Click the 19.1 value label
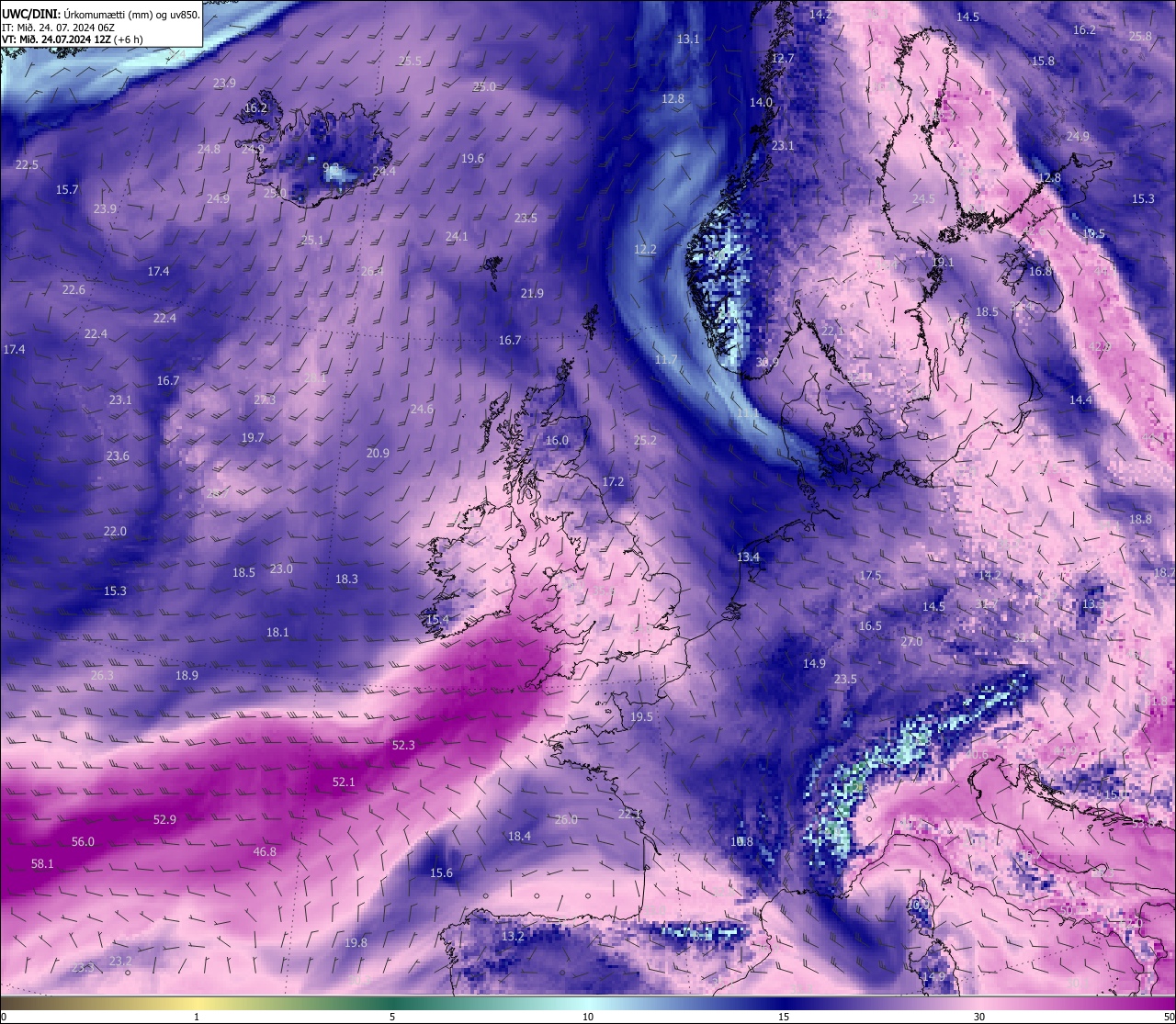This screenshot has height=1024, width=1176. (943, 263)
